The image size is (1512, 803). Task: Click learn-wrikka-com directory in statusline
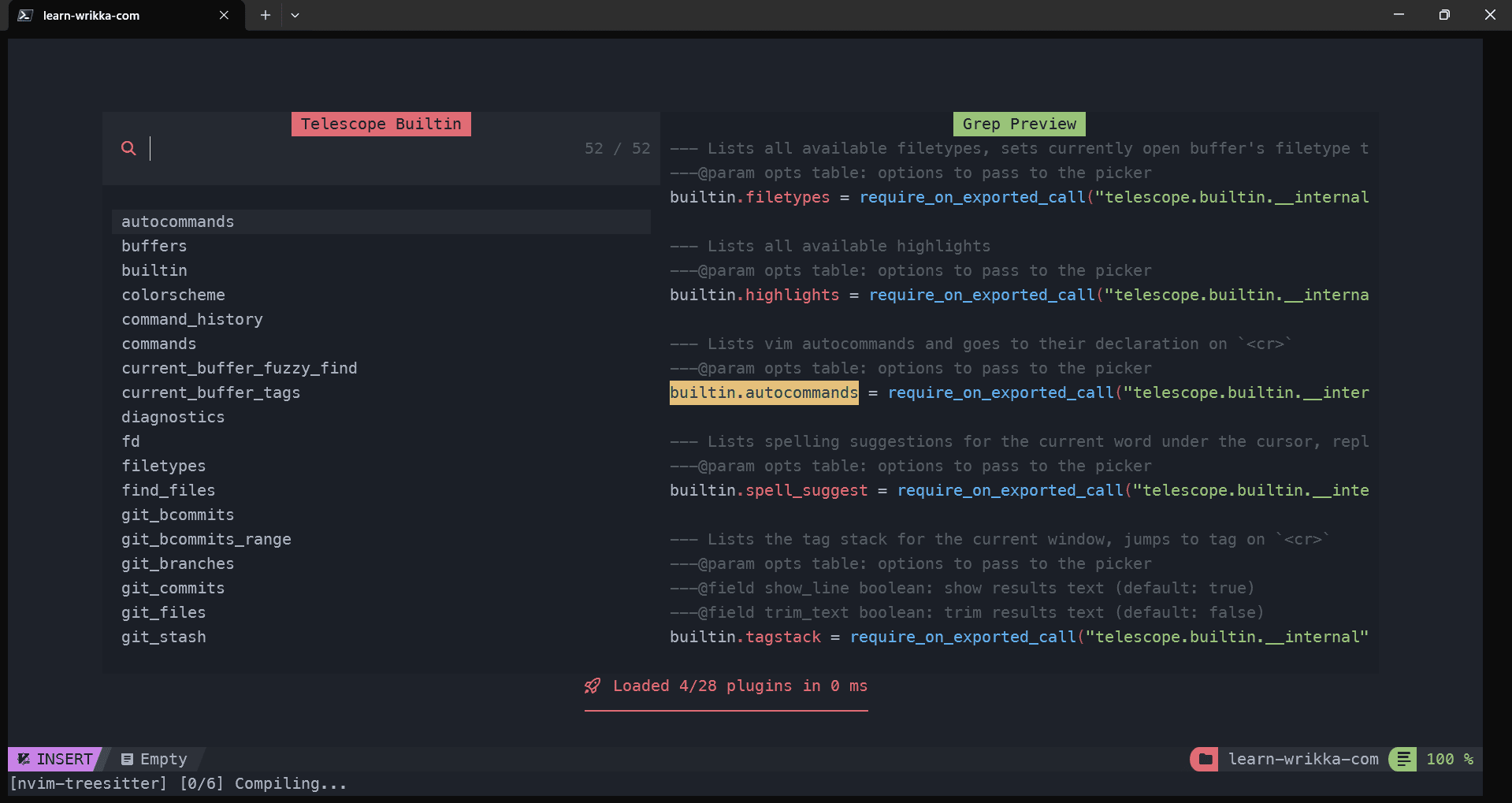1303,759
